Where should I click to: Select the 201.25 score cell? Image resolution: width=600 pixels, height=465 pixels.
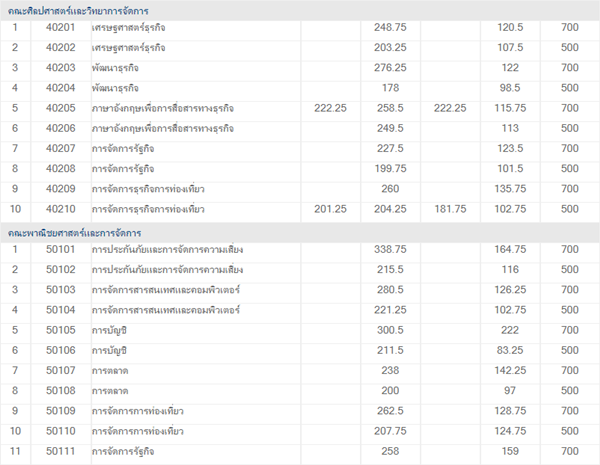329,209
